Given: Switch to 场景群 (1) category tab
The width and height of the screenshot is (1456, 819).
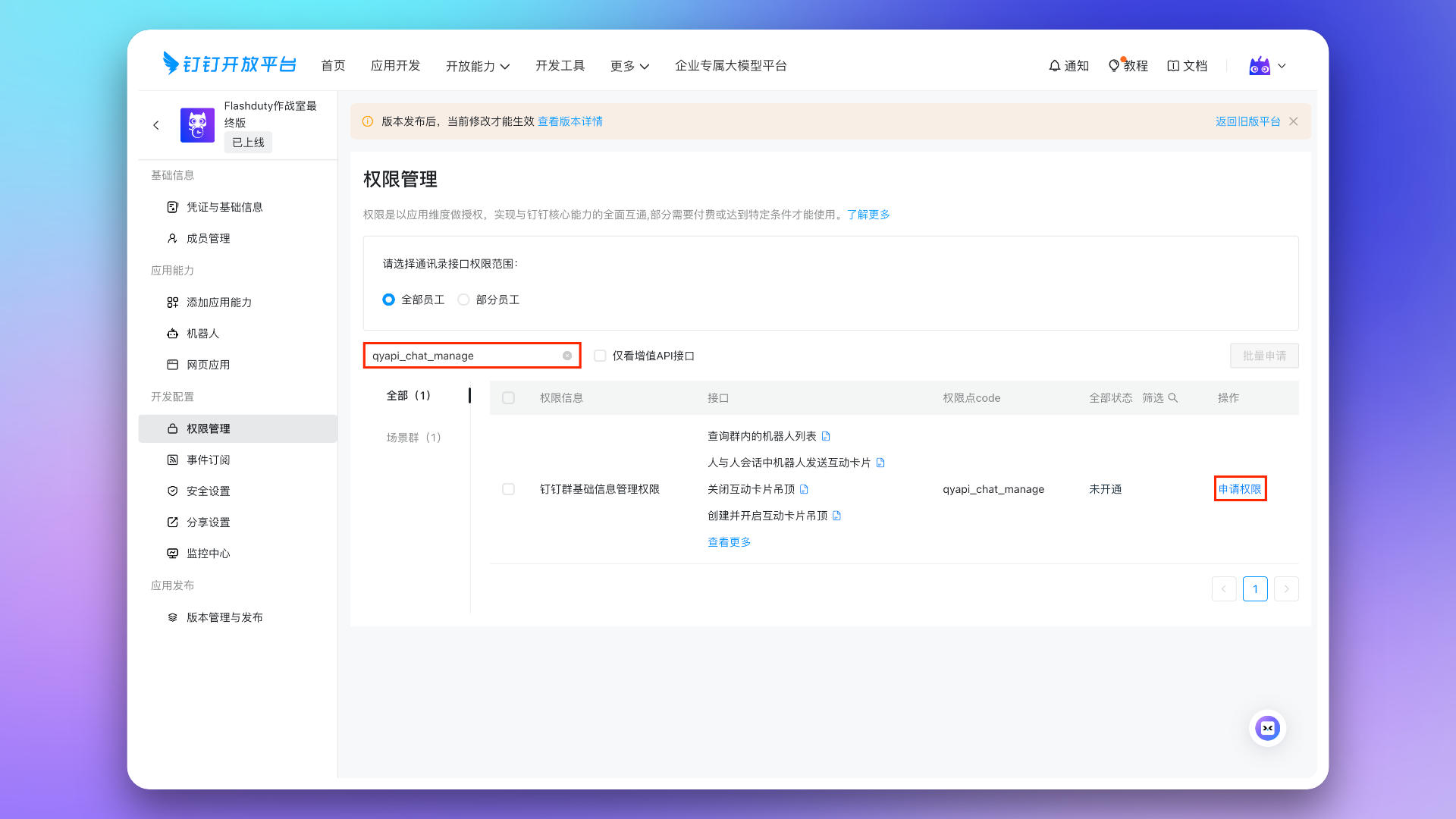Looking at the screenshot, I should point(413,438).
